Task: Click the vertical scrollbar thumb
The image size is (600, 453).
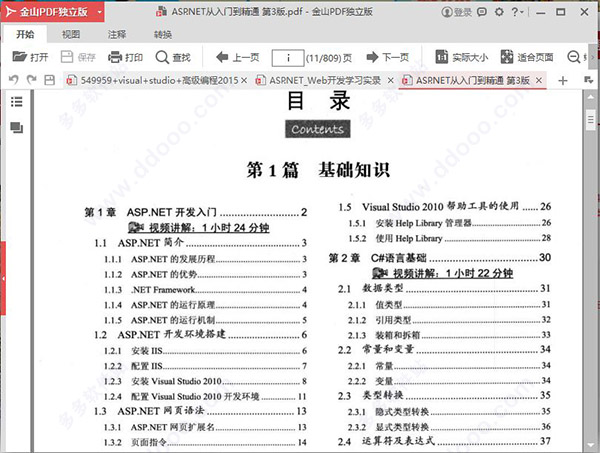Action: 591,120
